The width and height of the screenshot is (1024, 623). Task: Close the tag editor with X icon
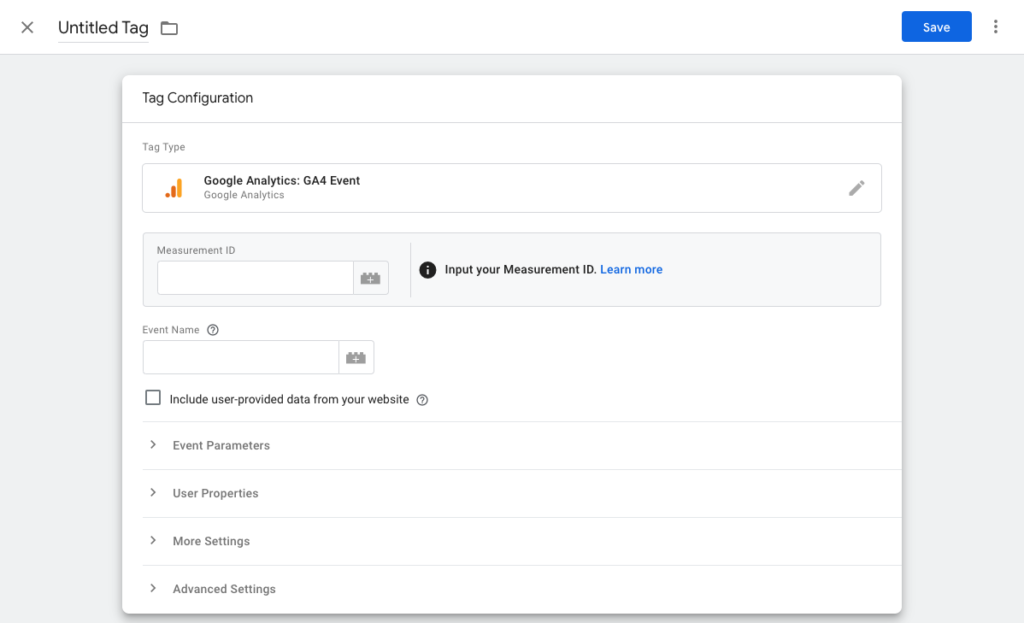pyautogui.click(x=27, y=27)
